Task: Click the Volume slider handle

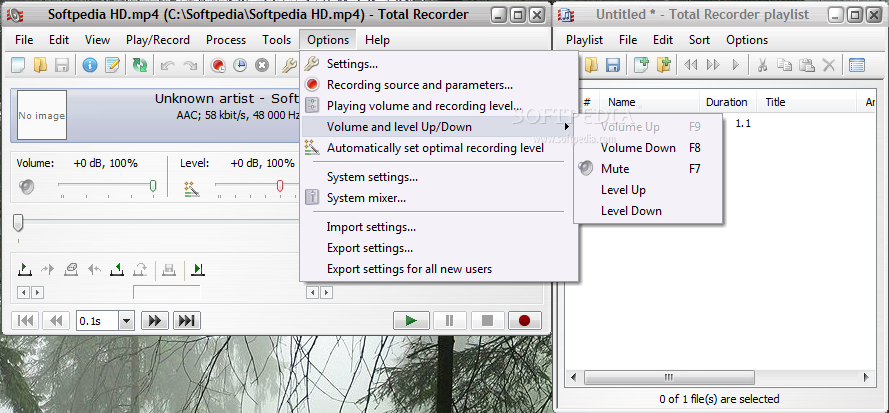Action: [x=153, y=186]
